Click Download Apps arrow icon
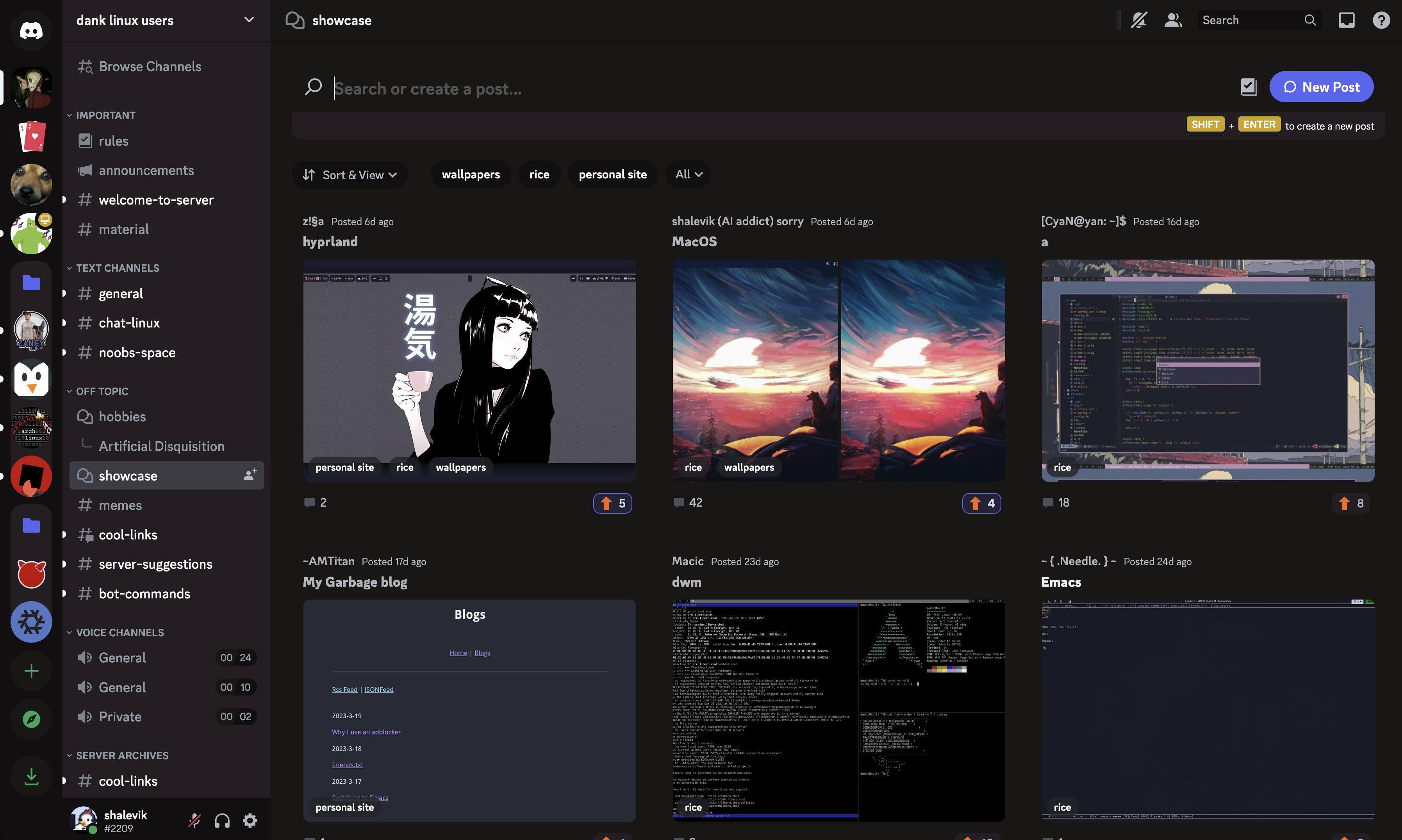Image resolution: width=1402 pixels, height=840 pixels. (x=31, y=777)
